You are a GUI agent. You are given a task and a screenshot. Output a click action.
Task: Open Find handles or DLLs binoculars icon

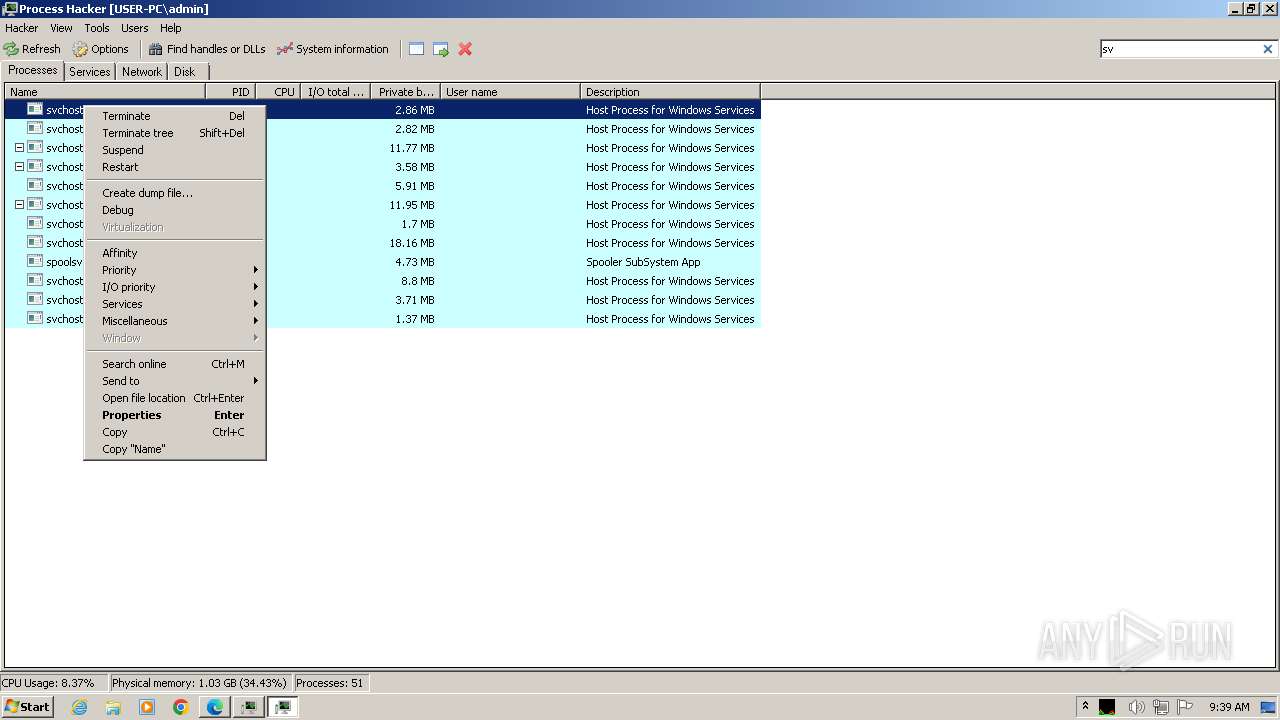point(155,49)
